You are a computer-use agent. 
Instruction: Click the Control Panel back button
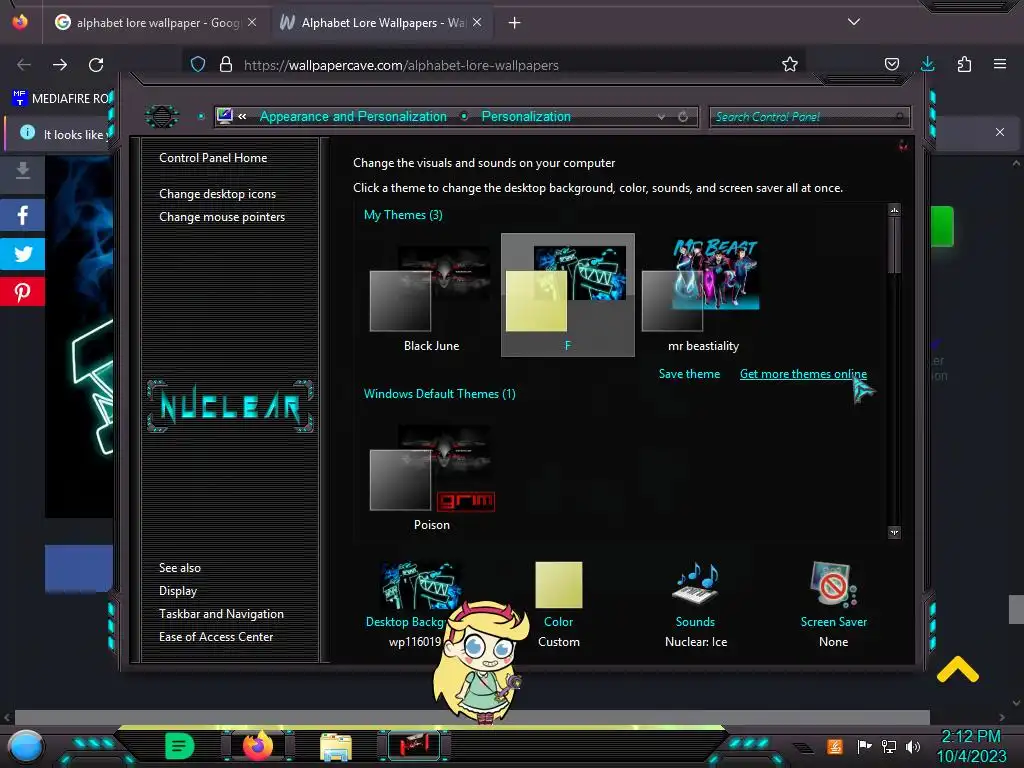point(161,116)
